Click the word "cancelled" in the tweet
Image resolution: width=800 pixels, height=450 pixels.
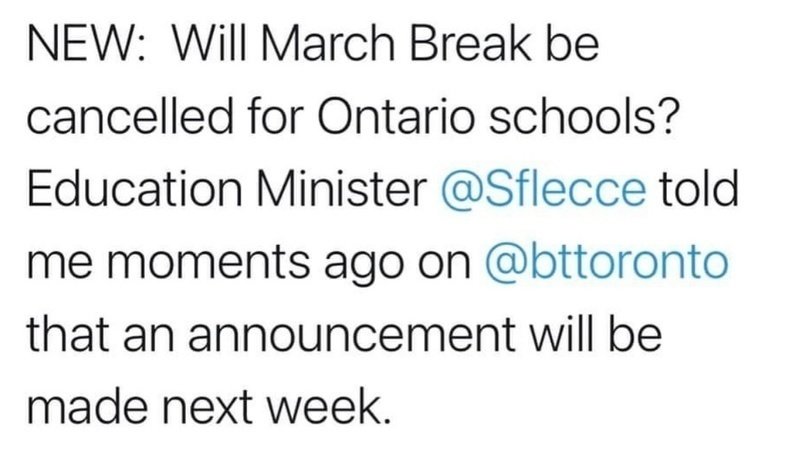coord(129,116)
